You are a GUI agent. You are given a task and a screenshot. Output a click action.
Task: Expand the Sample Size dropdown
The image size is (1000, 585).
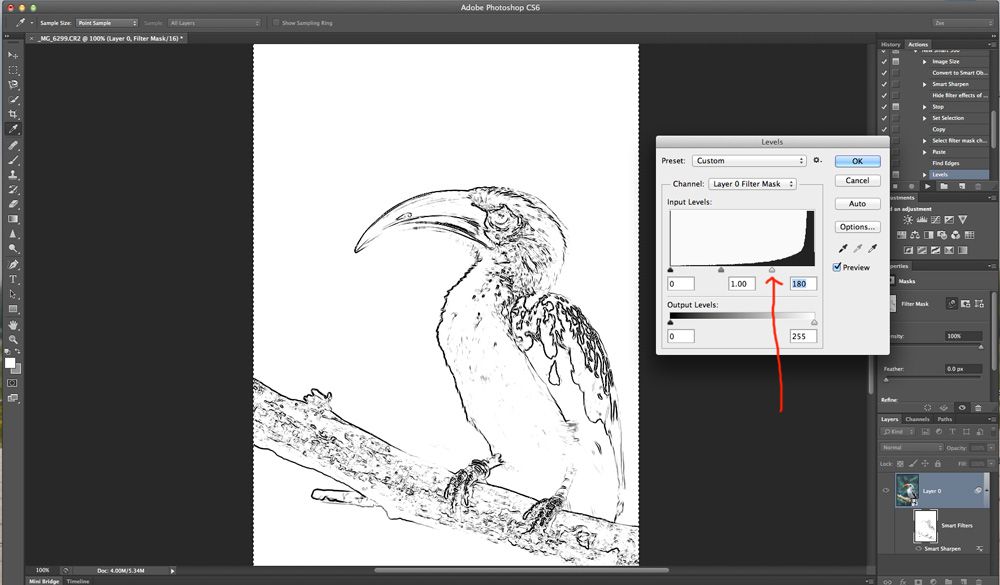107,22
